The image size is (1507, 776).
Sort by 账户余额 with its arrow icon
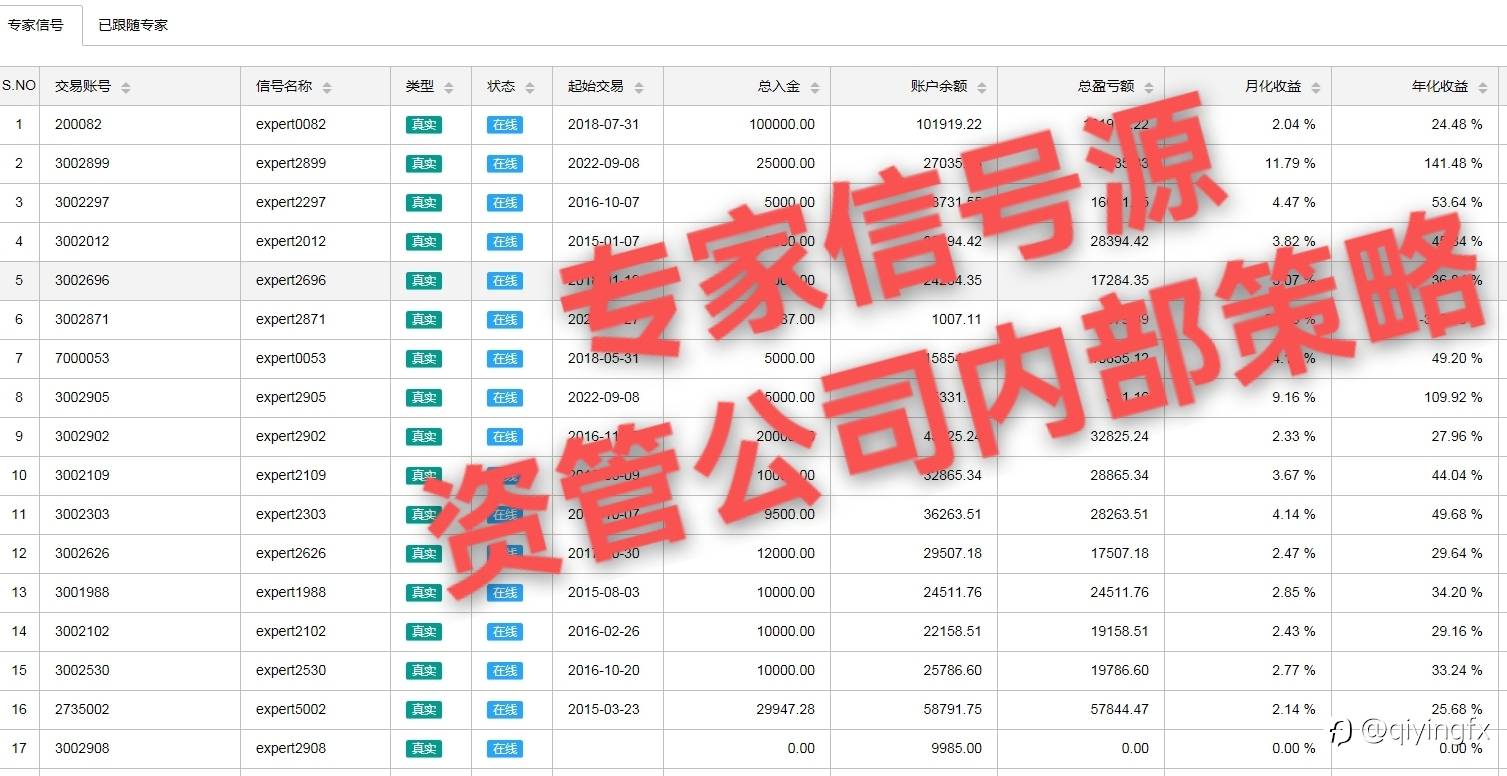[x=982, y=88]
